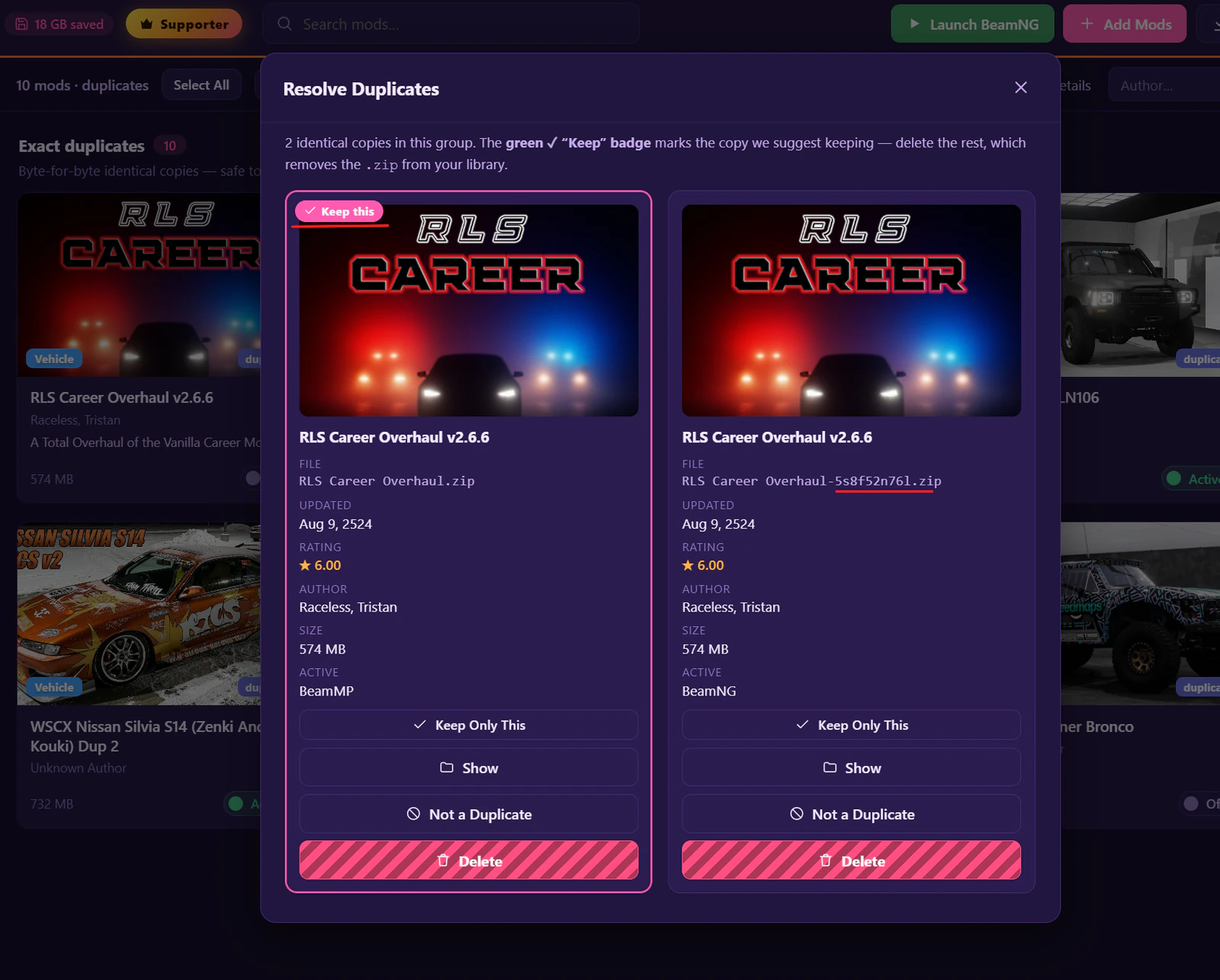Delete the RLS Career Overhaul.zip copy

pos(468,860)
